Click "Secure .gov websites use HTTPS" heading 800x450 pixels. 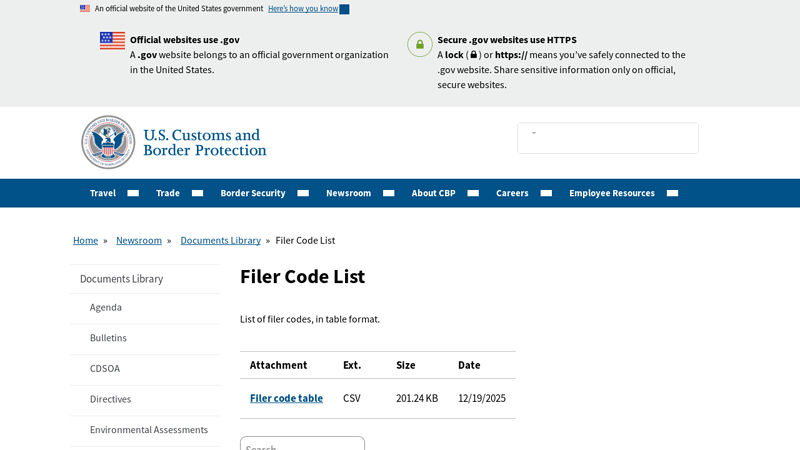507,40
